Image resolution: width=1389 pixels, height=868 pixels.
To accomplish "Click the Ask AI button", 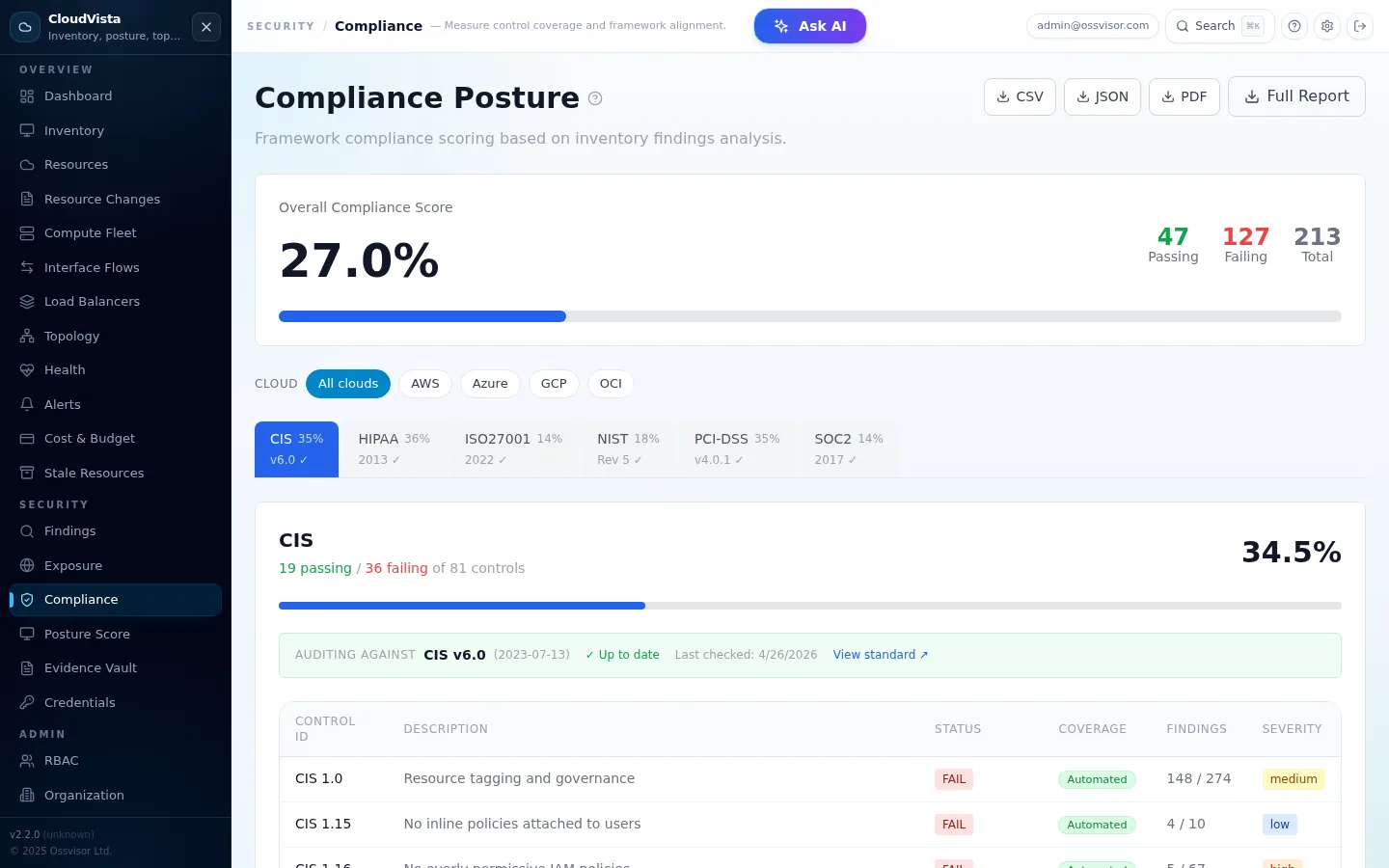I will [x=810, y=26].
